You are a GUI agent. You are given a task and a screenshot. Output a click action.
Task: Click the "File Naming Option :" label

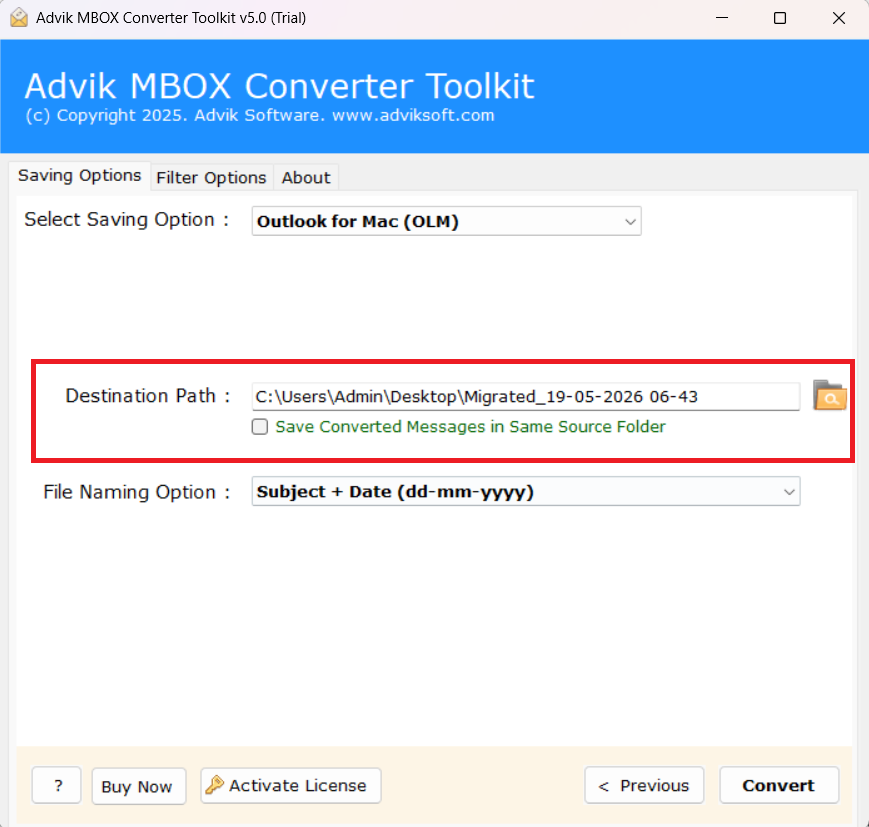pos(136,492)
